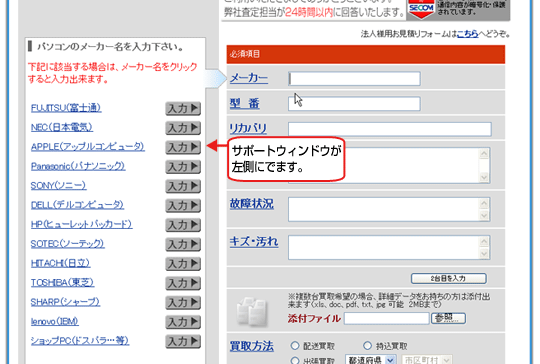Click the 買取方法 label link

pyautogui.click(x=252, y=346)
